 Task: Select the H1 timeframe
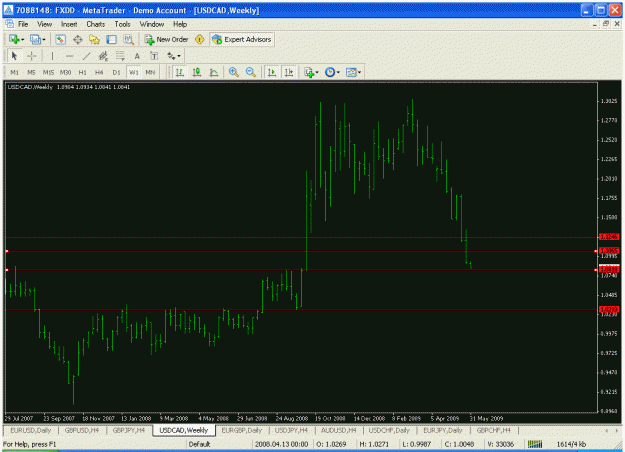tap(83, 72)
